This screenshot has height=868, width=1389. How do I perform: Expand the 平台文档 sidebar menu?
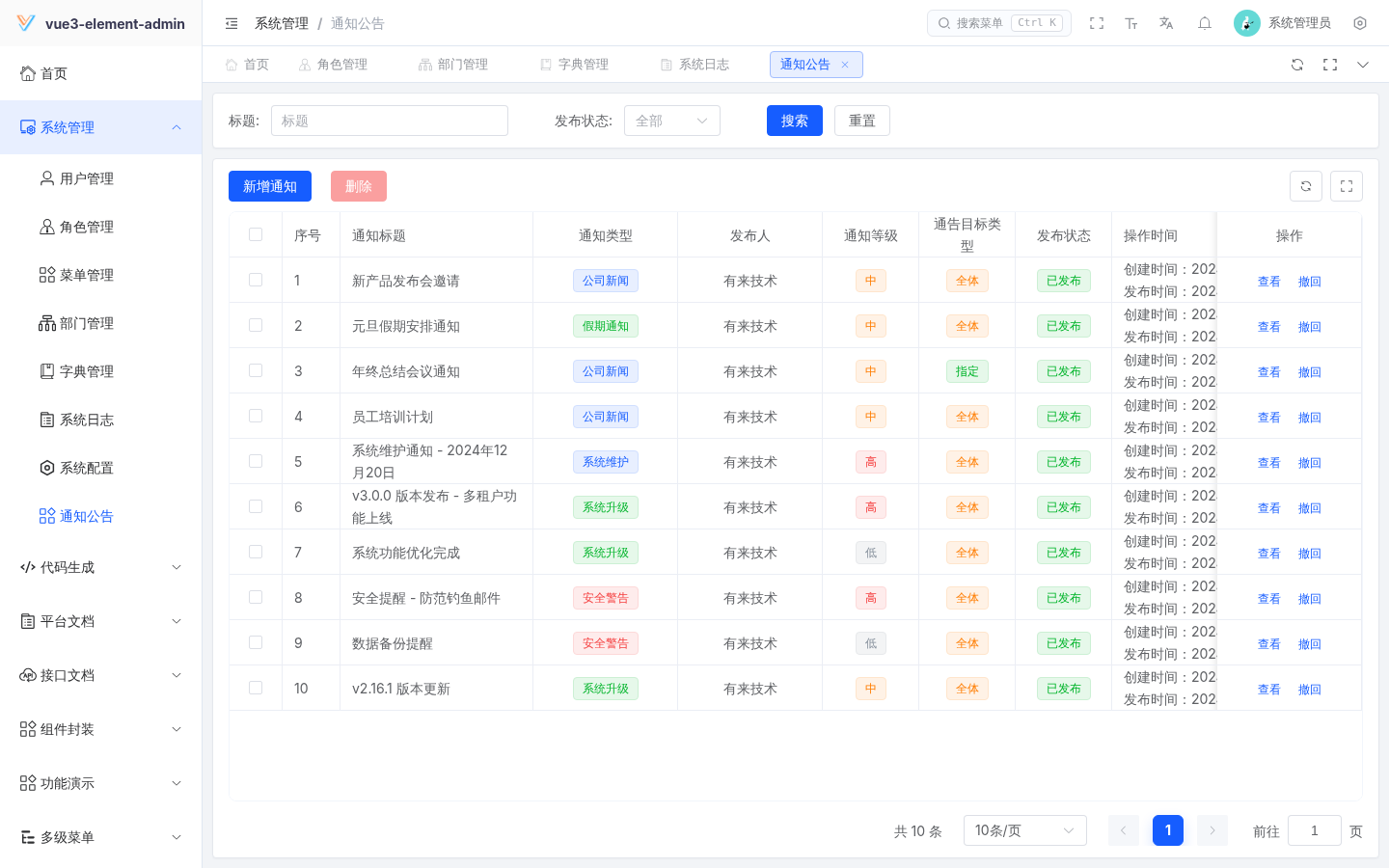[101, 621]
